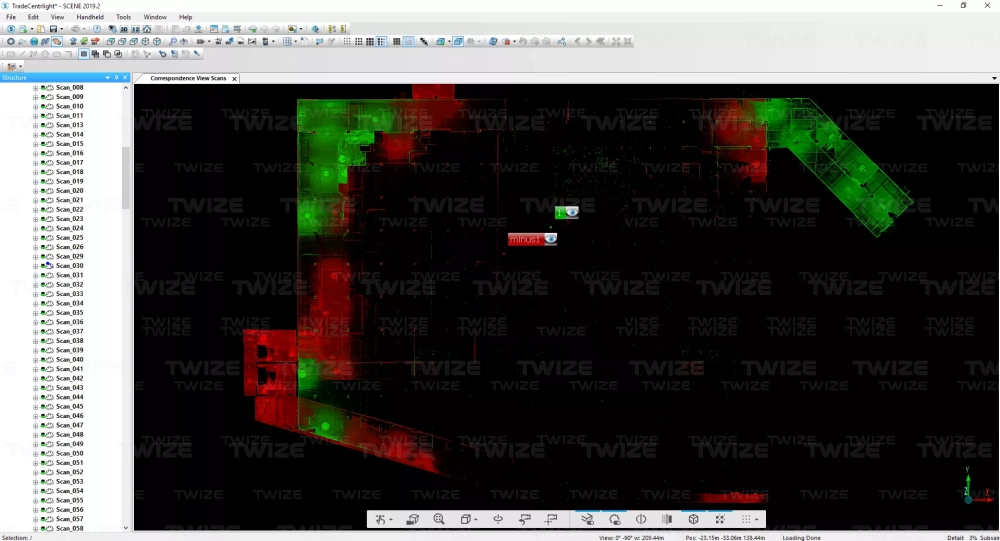Viewport: 1000px width, 541px height.
Task: Click the Help question mark toolbar icon
Action: point(97,29)
